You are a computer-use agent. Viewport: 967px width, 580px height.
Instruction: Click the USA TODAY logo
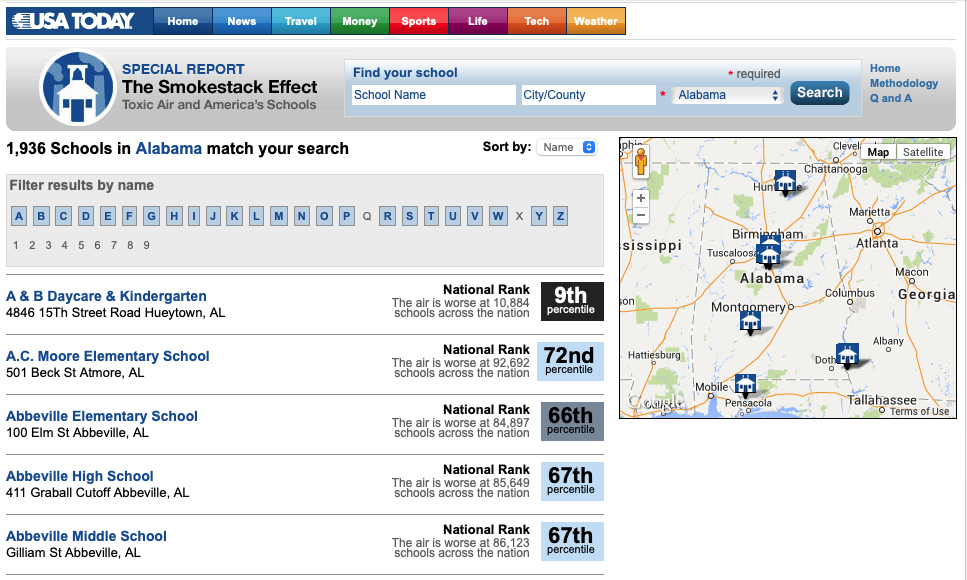tap(73, 21)
